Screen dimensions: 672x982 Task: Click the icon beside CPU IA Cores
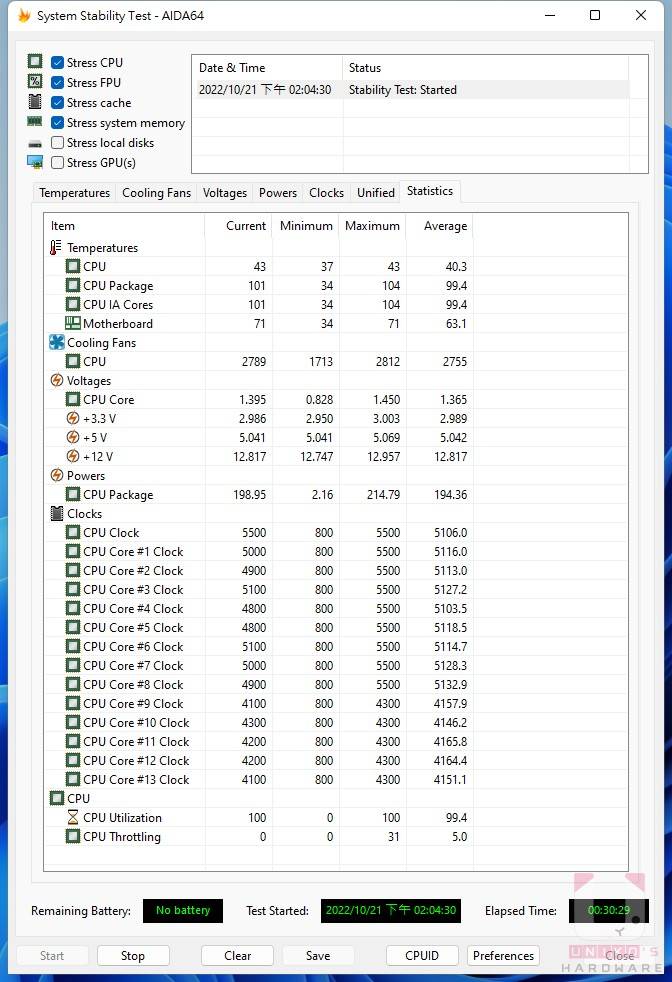73,304
